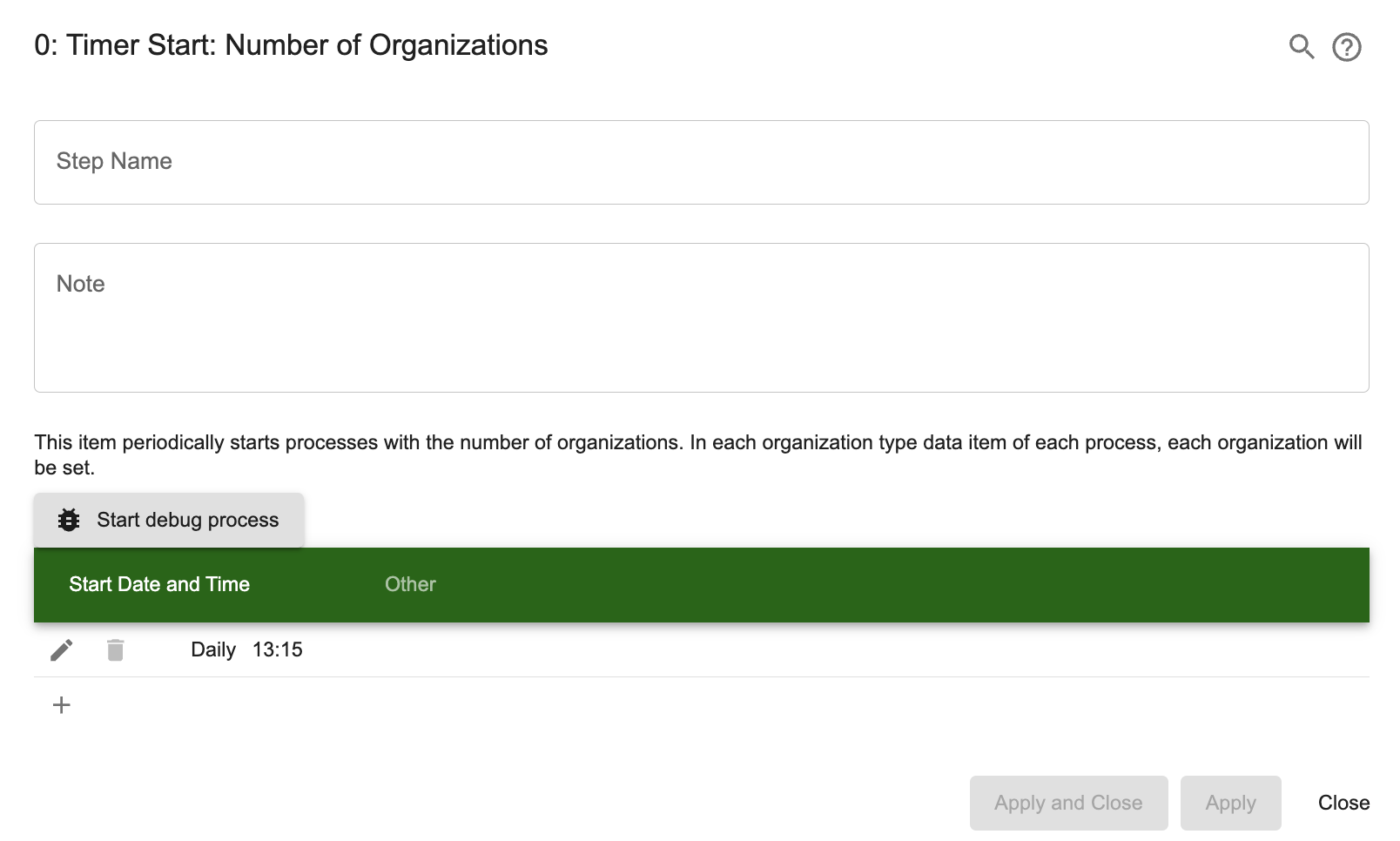This screenshot has width=1400, height=841.
Task: Click blank space right of plus icon
Action: [x=609, y=705]
